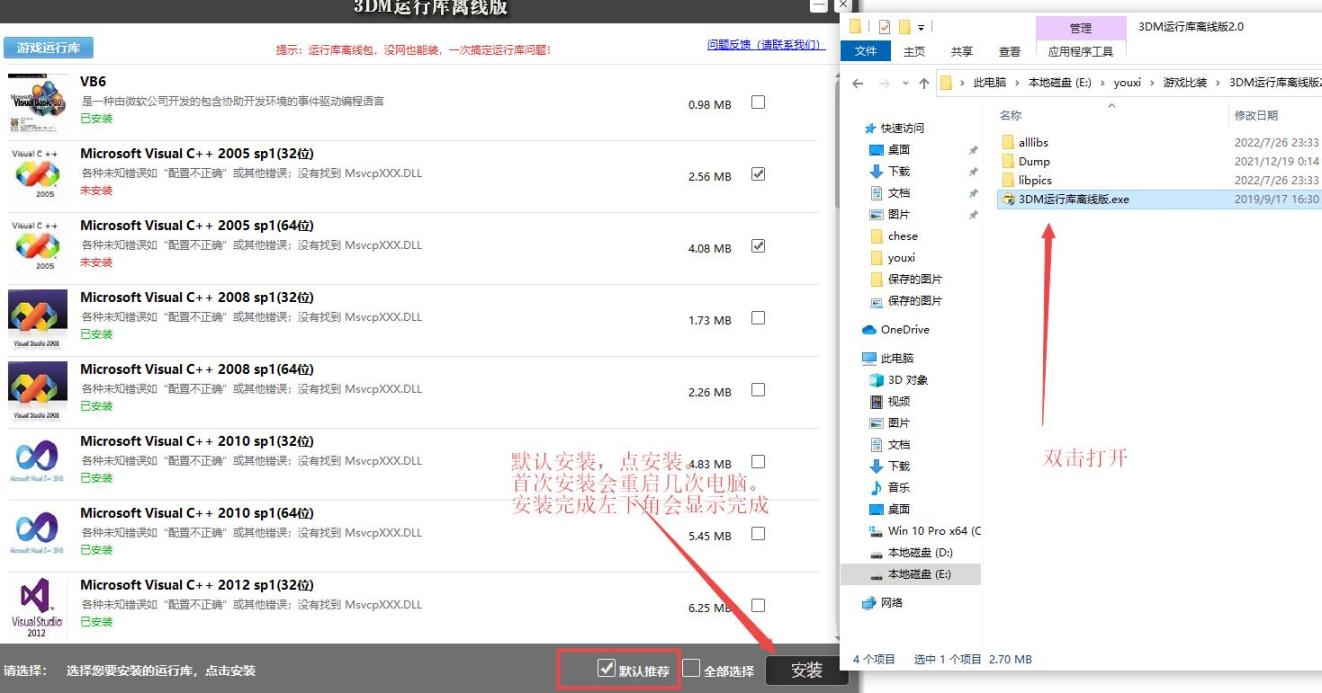Tick the VB6 checkbox
Image resolution: width=1322 pixels, height=693 pixels.
(x=758, y=102)
